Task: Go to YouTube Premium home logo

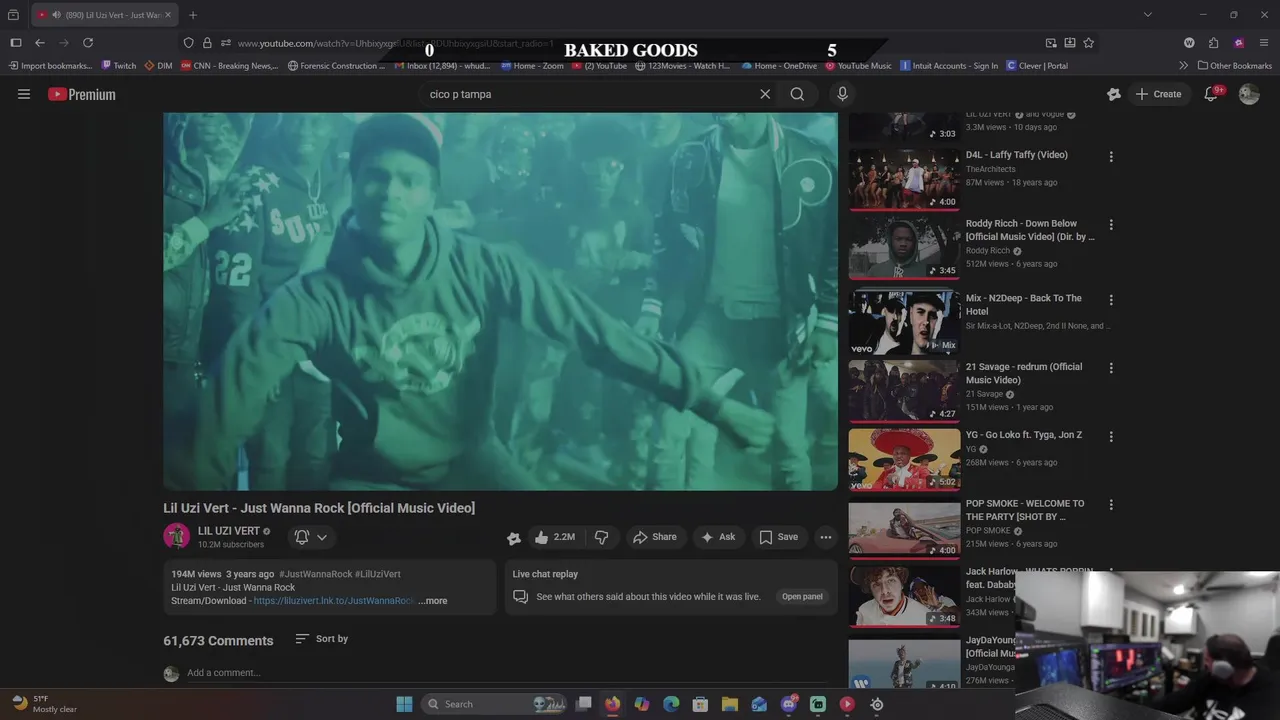Action: tap(82, 94)
